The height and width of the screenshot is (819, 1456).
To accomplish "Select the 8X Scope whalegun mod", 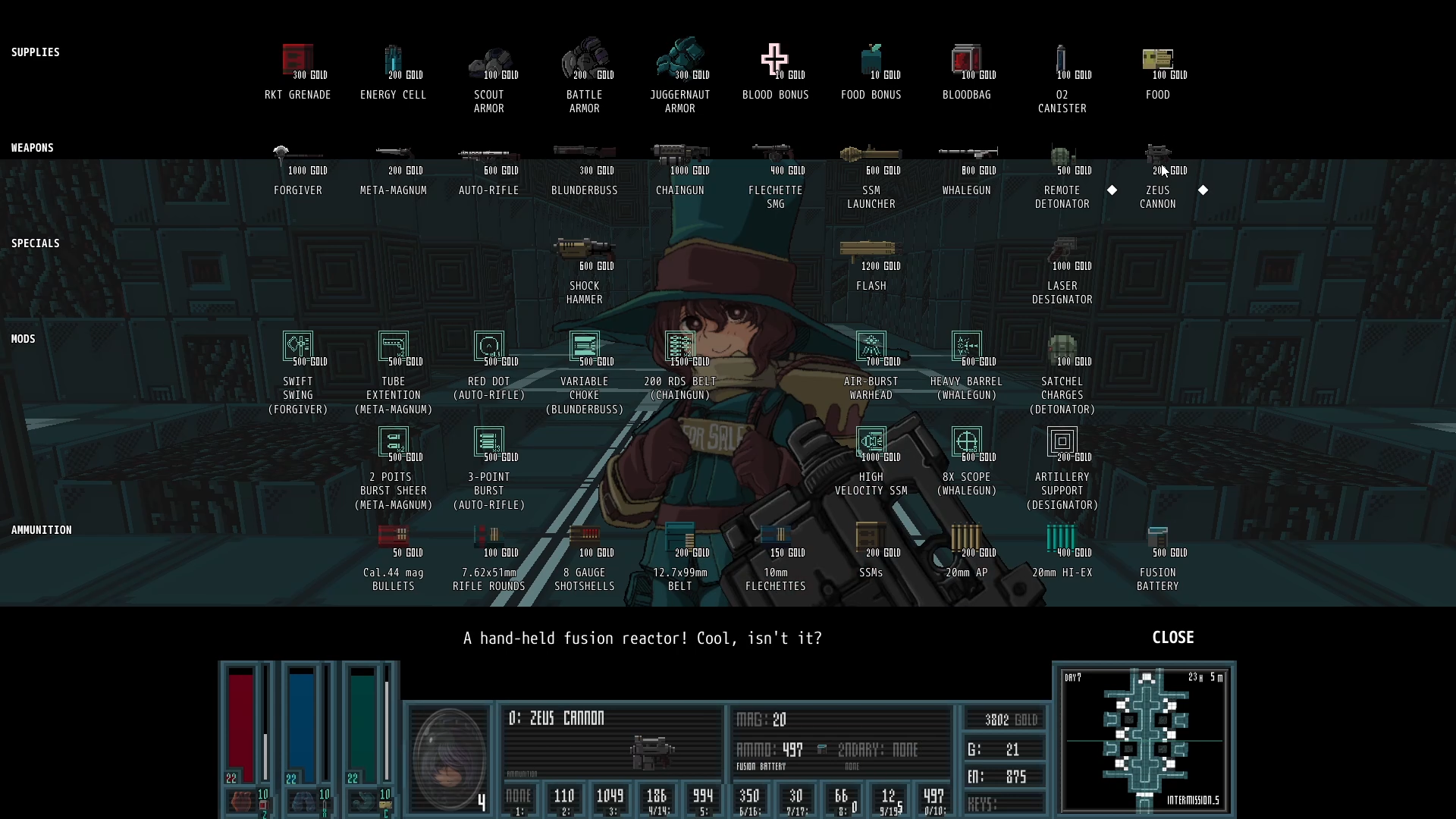I will [x=966, y=441].
